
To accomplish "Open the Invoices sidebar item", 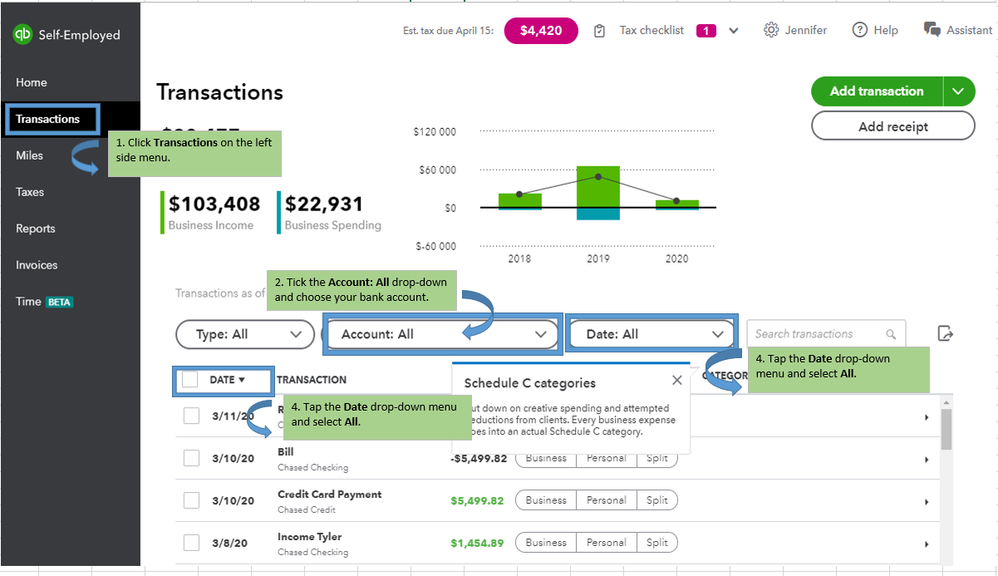I will (37, 265).
